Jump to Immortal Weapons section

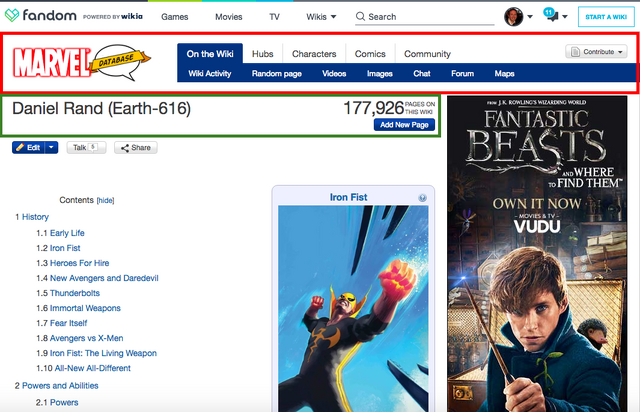point(85,308)
